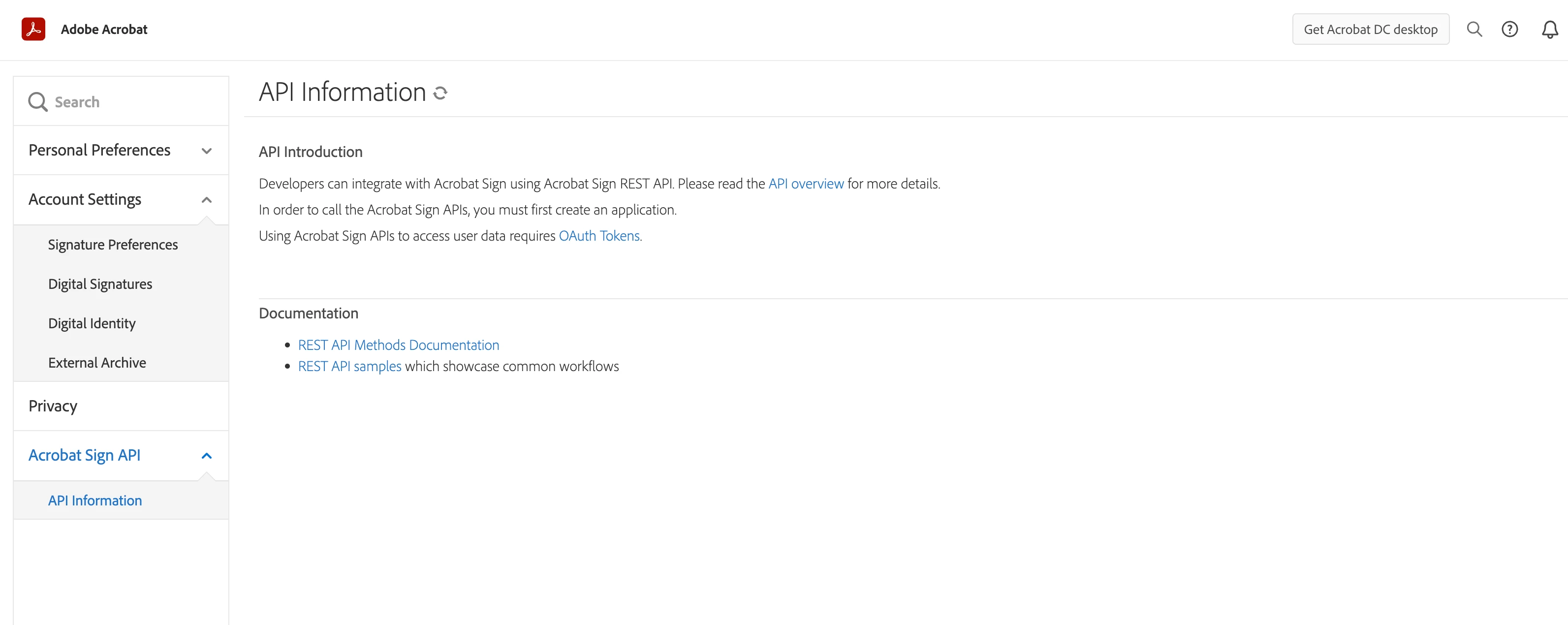Select API Information sidebar item
1568x625 pixels.
pos(95,500)
